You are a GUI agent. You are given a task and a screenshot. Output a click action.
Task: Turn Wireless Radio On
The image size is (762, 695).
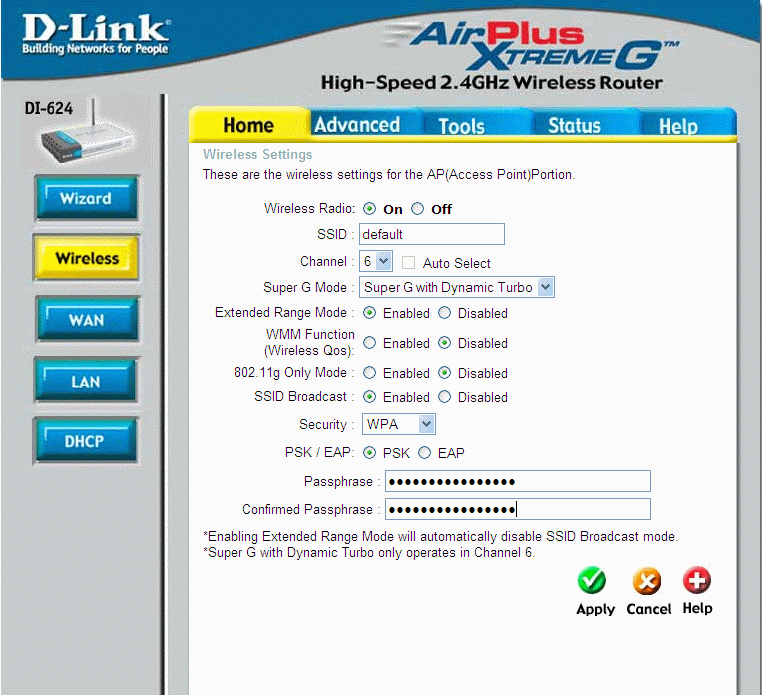(x=369, y=209)
